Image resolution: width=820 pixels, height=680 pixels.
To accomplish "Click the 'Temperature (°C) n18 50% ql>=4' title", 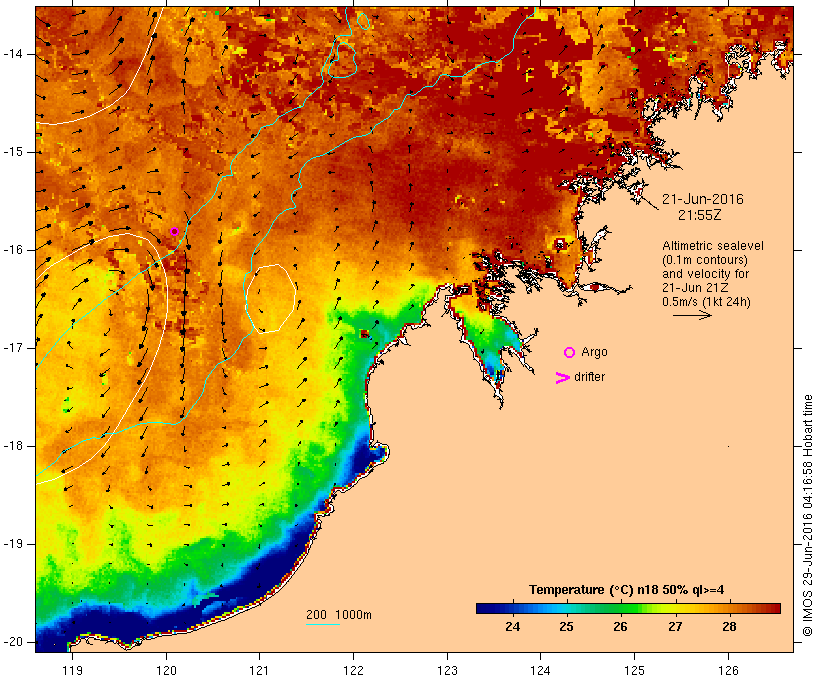I will [x=627, y=590].
